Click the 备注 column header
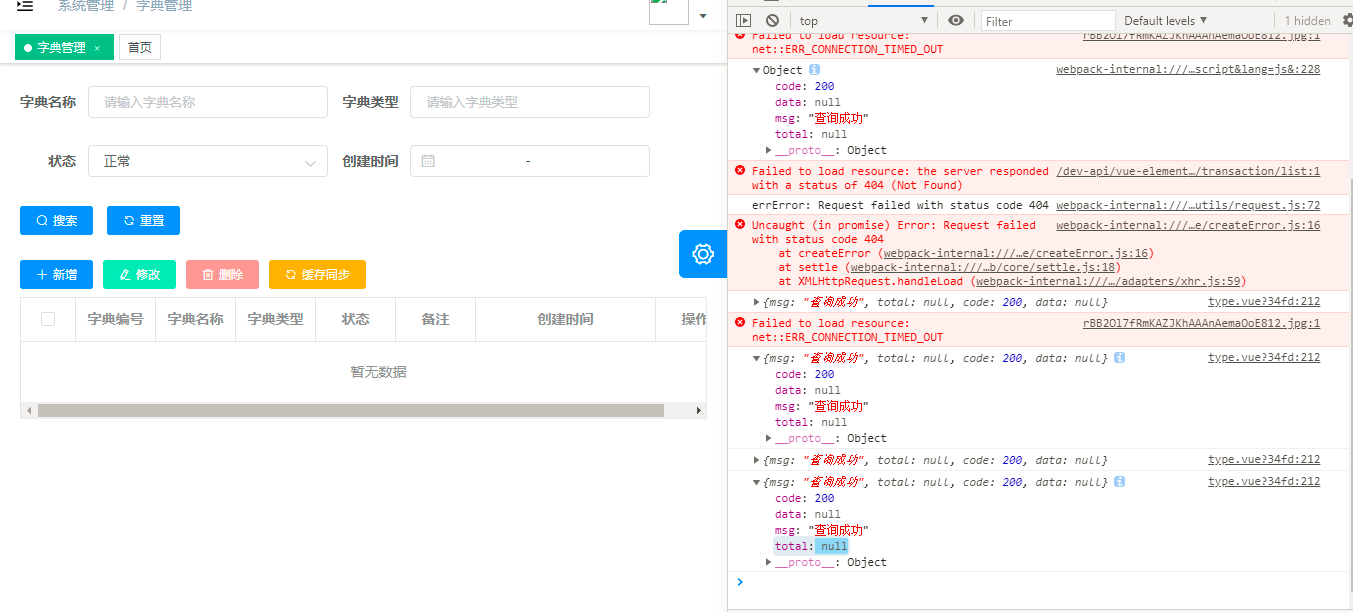The image size is (1353, 612). coord(435,319)
